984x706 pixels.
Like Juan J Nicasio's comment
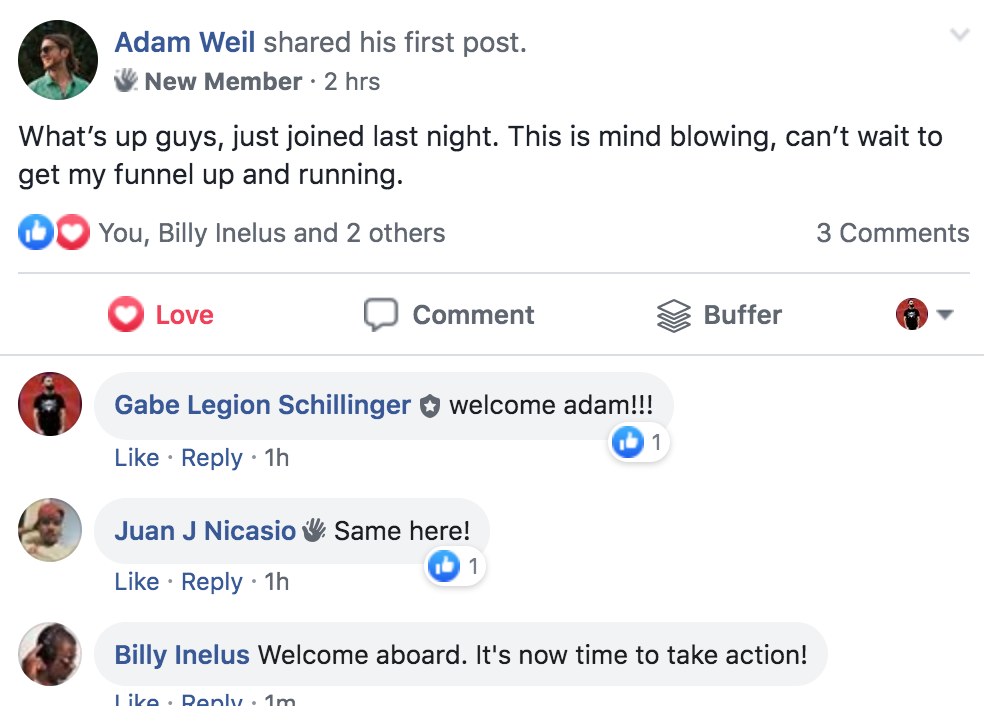(137, 582)
